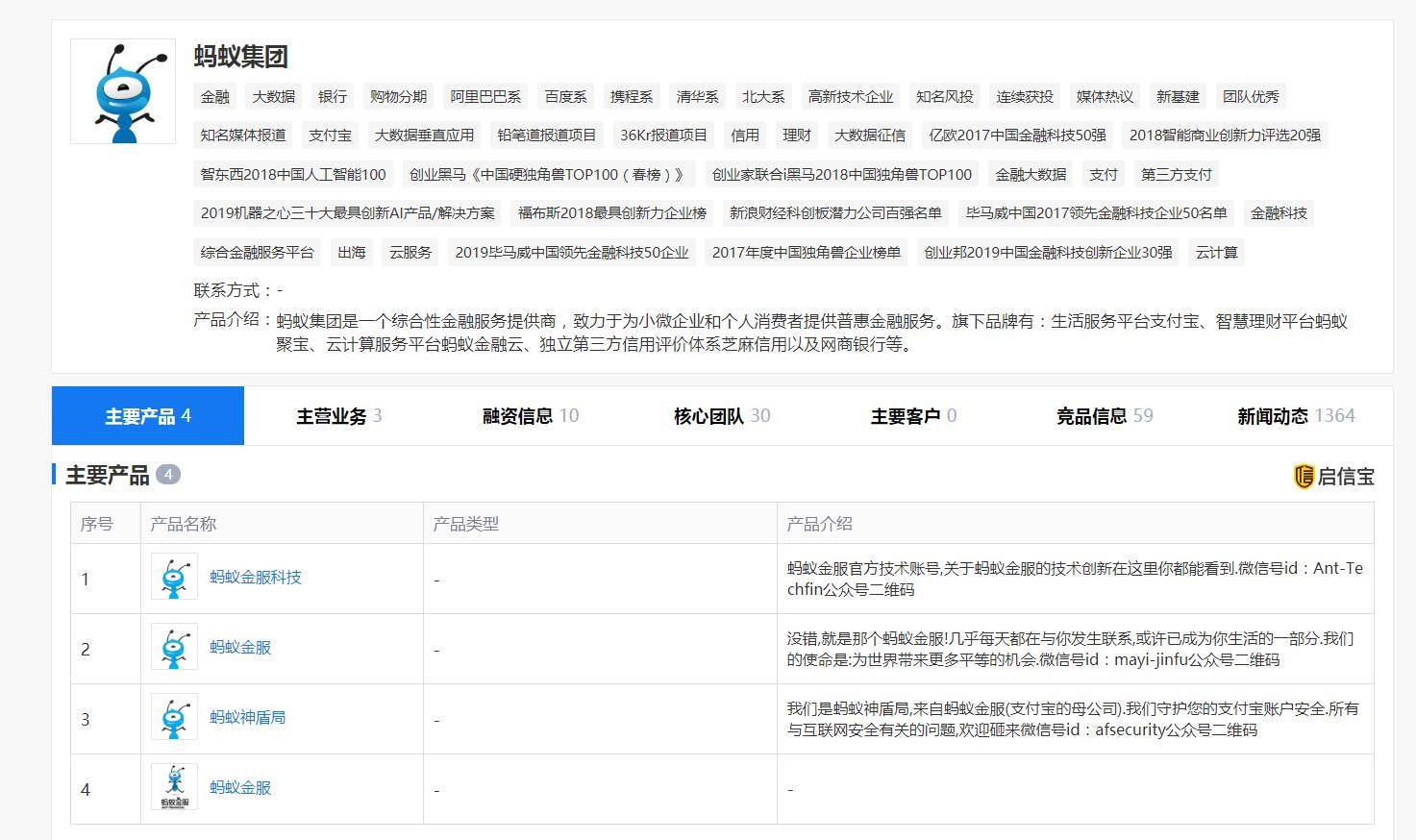1416x840 pixels.
Task: Click the gray count badge next to 主要产品 heading
Action: pyautogui.click(x=168, y=475)
